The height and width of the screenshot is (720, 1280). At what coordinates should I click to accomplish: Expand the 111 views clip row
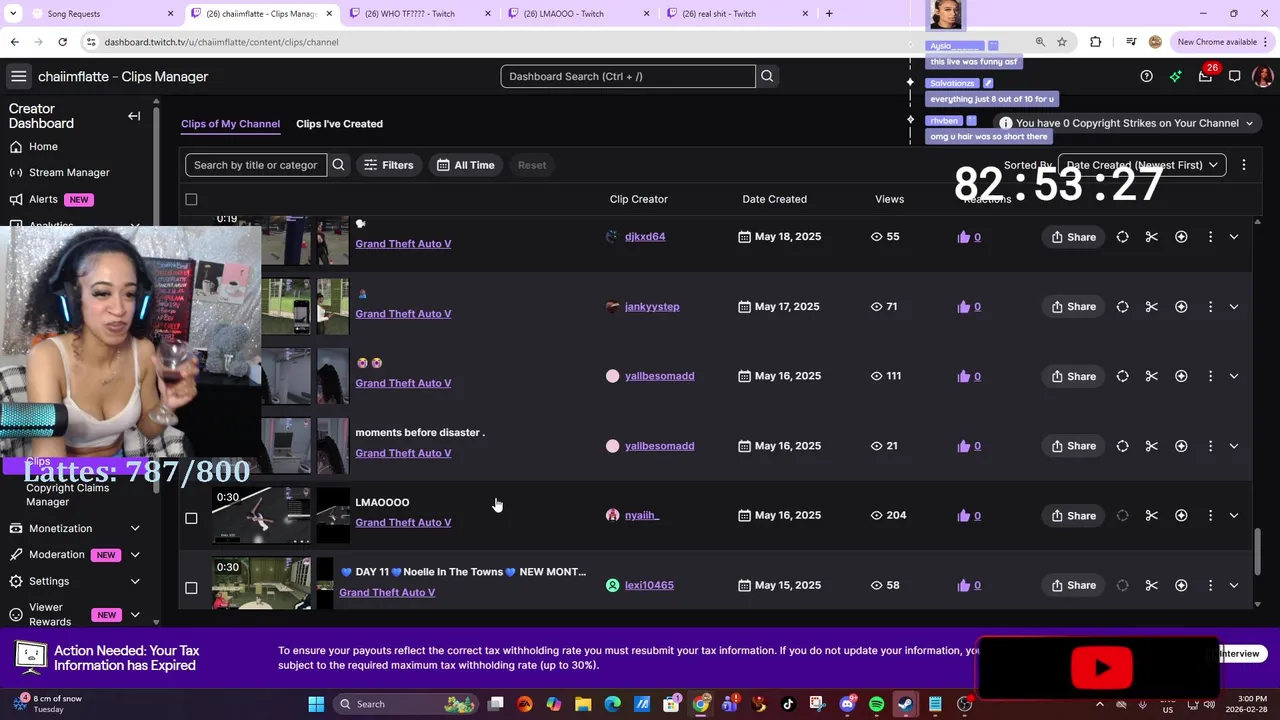click(x=1233, y=376)
